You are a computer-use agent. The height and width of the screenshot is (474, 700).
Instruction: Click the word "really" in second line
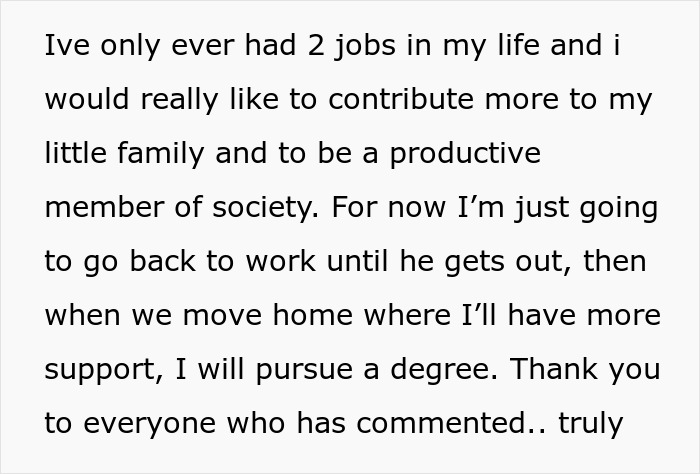point(179,101)
